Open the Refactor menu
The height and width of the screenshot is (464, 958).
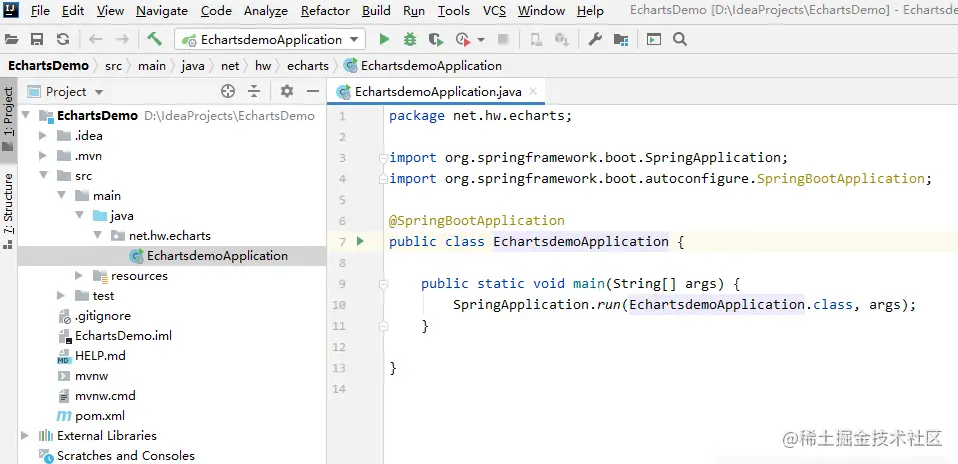click(x=326, y=10)
